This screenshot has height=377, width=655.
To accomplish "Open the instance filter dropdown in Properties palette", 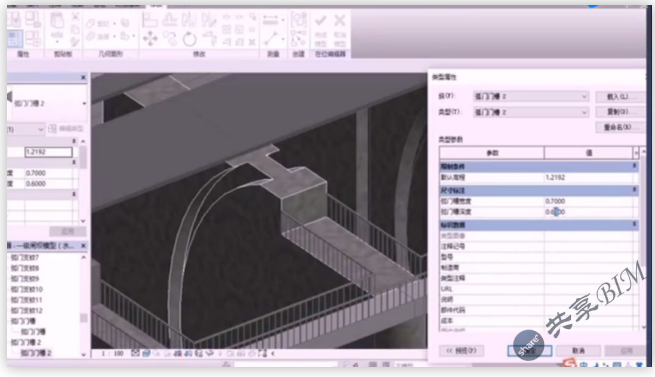I will (41, 130).
